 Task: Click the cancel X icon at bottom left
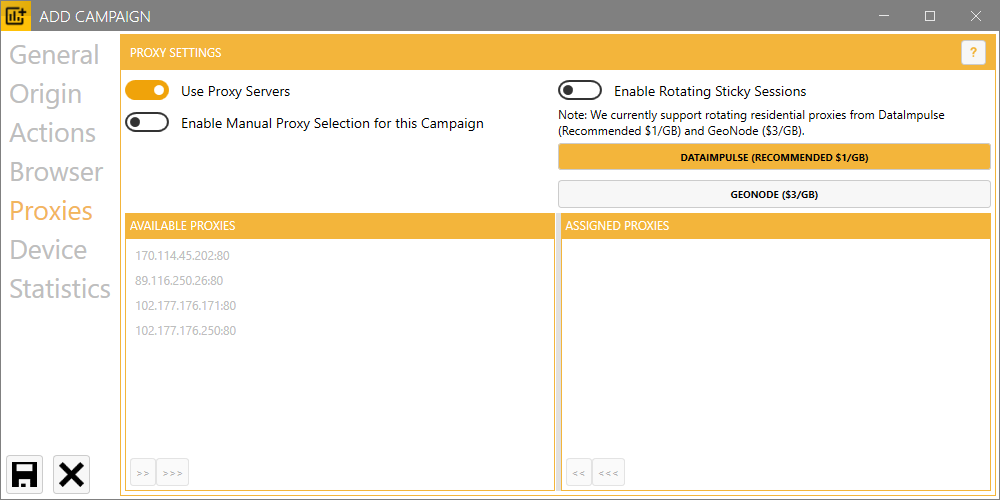pyautogui.click(x=72, y=474)
